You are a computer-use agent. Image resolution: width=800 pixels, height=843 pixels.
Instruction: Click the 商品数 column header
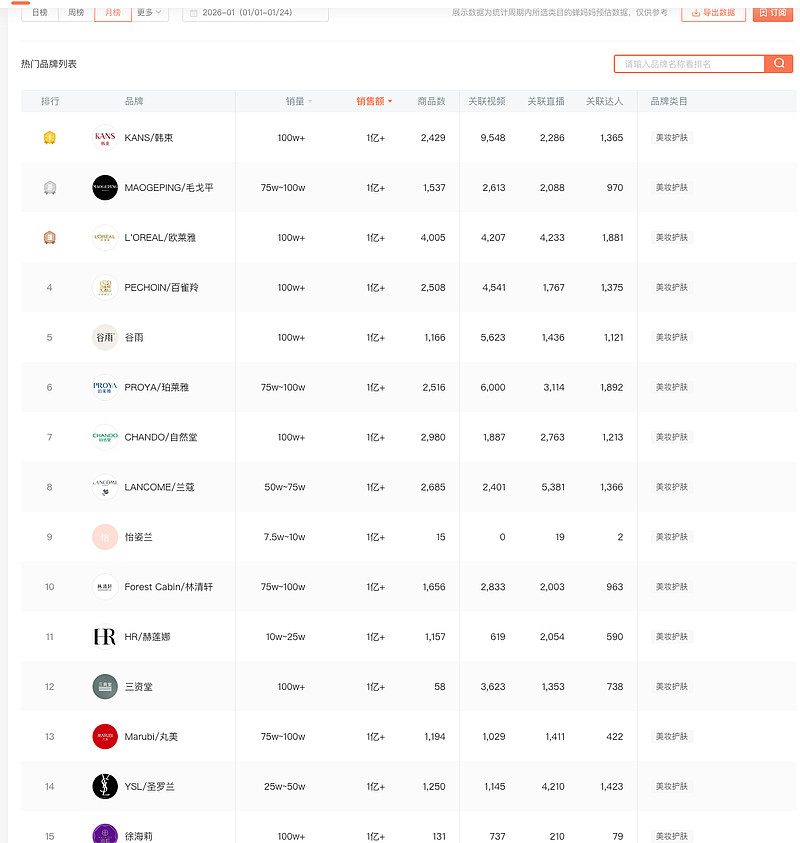coord(432,101)
